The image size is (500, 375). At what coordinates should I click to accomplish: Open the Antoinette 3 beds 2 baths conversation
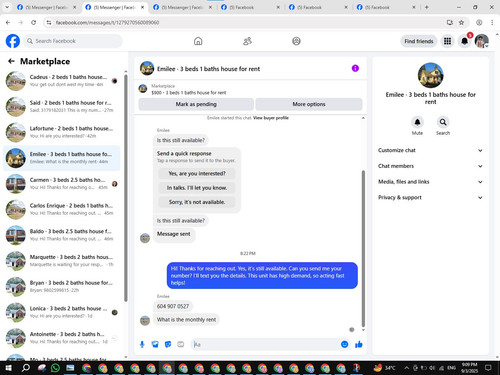pyautogui.click(x=62, y=338)
